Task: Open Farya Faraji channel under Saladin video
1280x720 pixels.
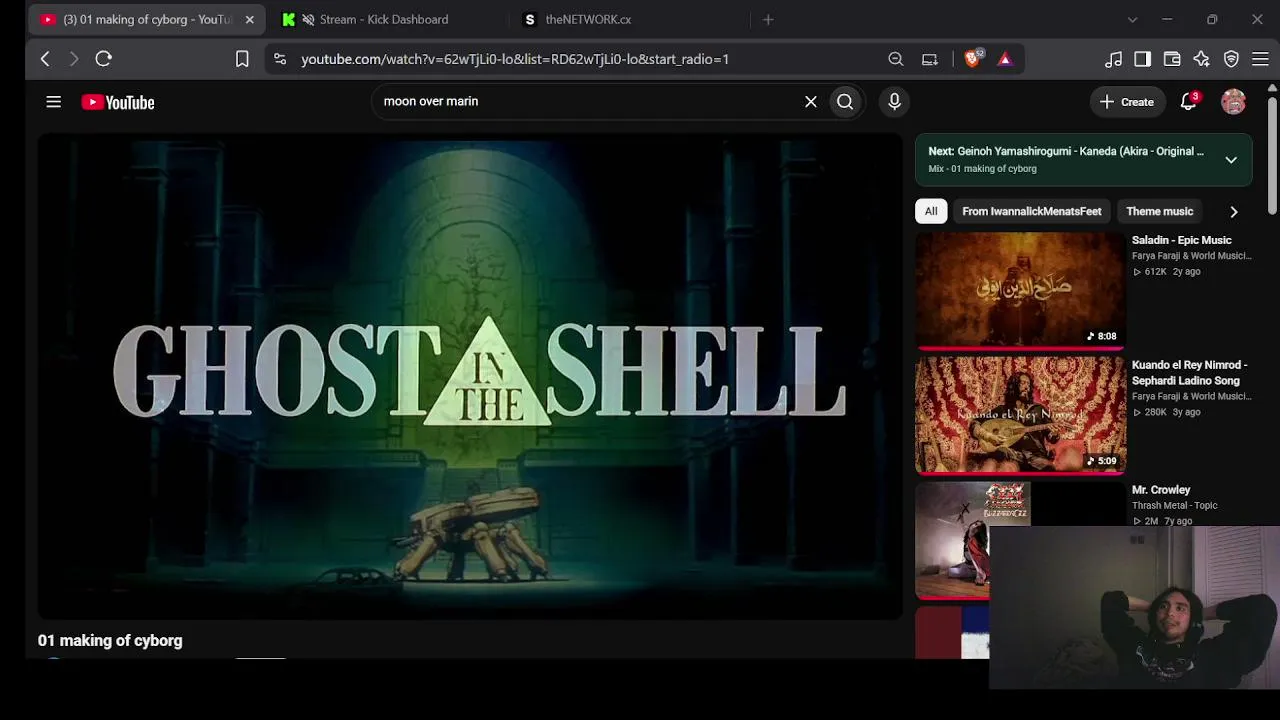Action: 1191,256
